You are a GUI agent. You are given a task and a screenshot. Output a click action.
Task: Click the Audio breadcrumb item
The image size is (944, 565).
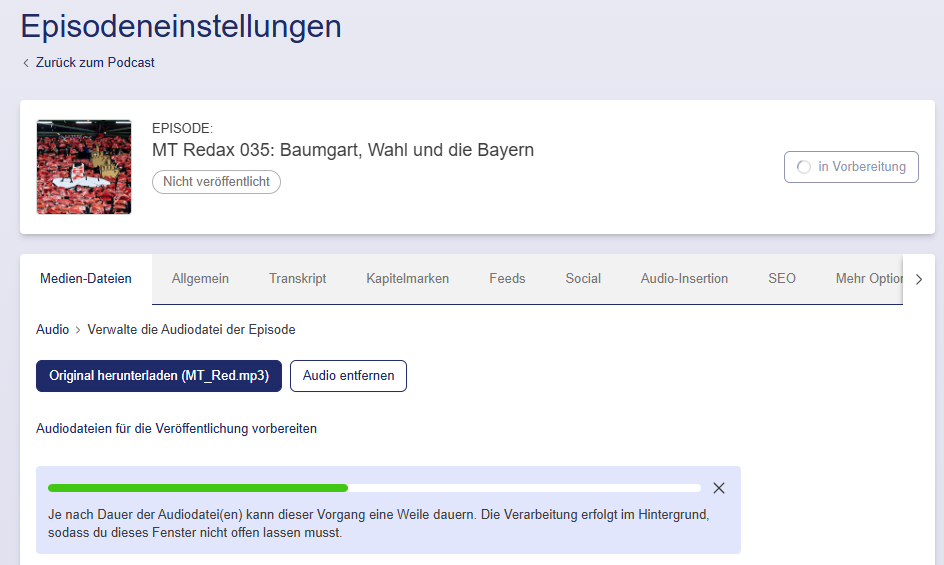tap(52, 329)
